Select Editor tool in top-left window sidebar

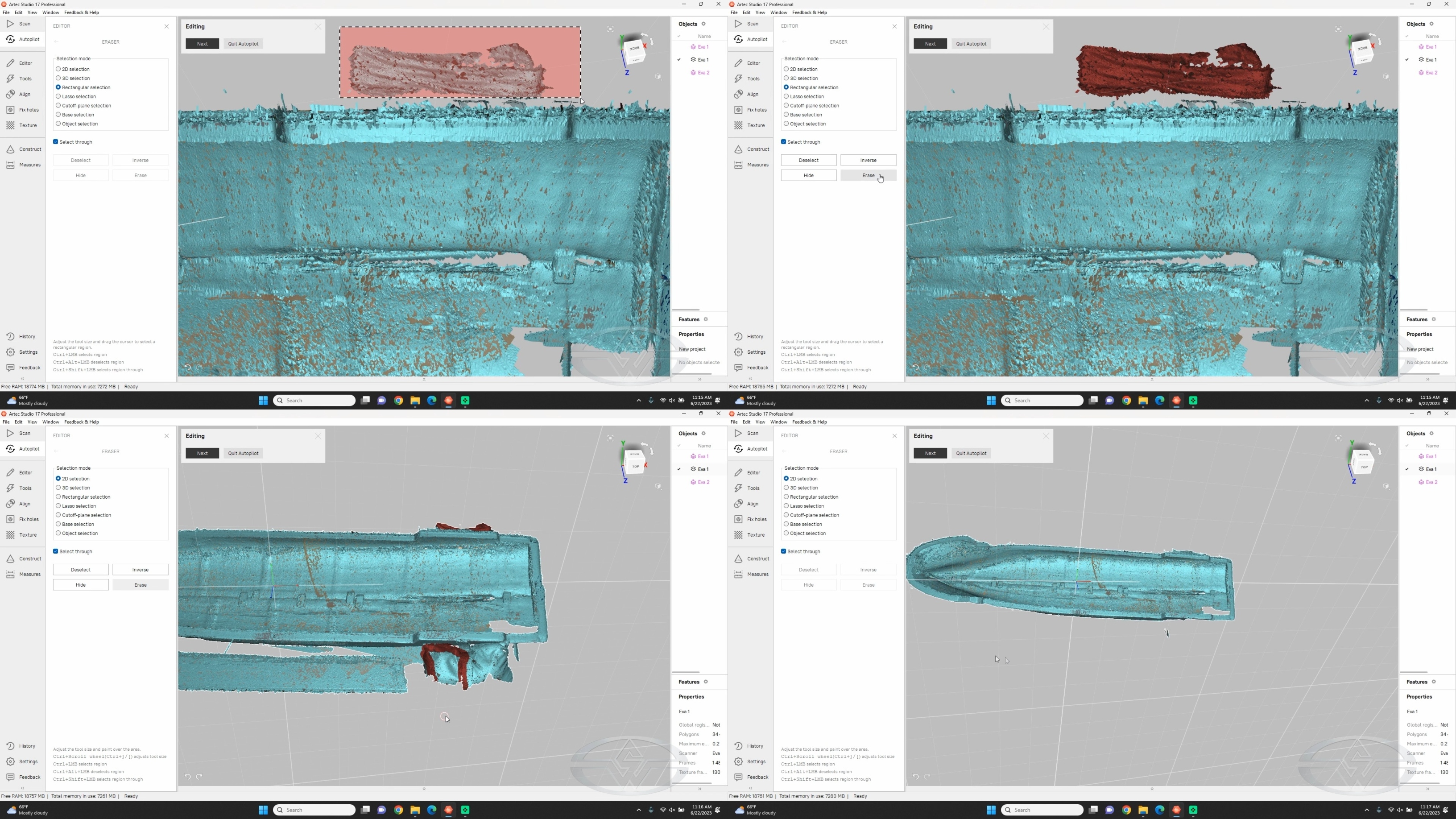pyautogui.click(x=20, y=63)
